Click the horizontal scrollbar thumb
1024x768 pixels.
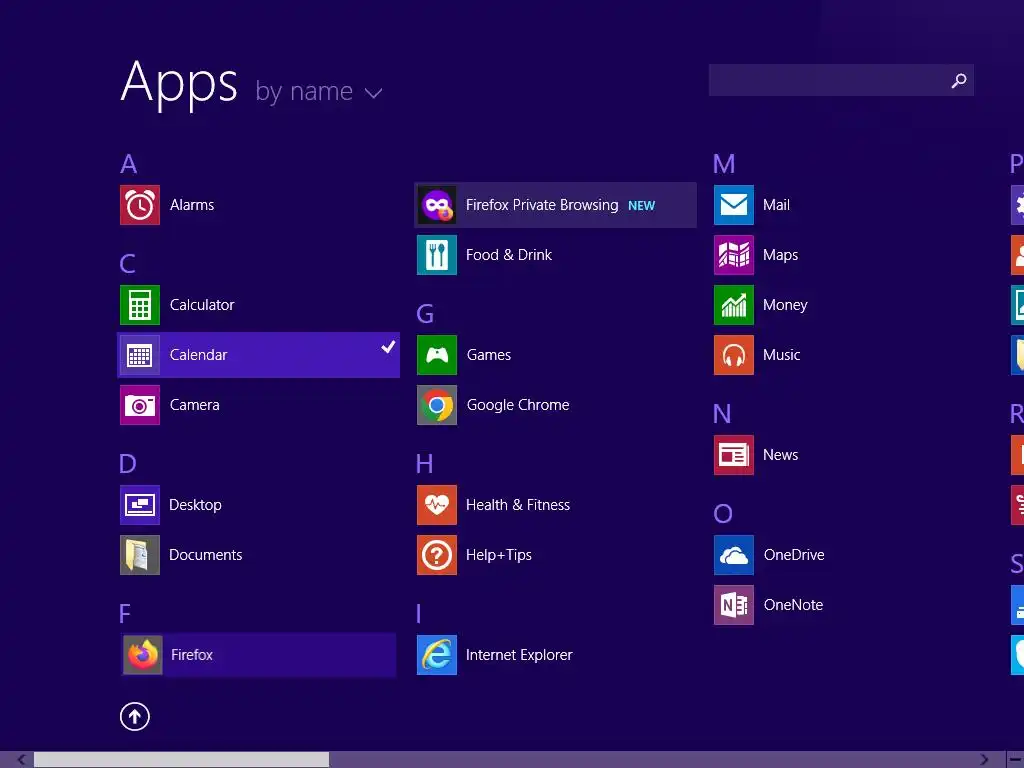pos(182,760)
